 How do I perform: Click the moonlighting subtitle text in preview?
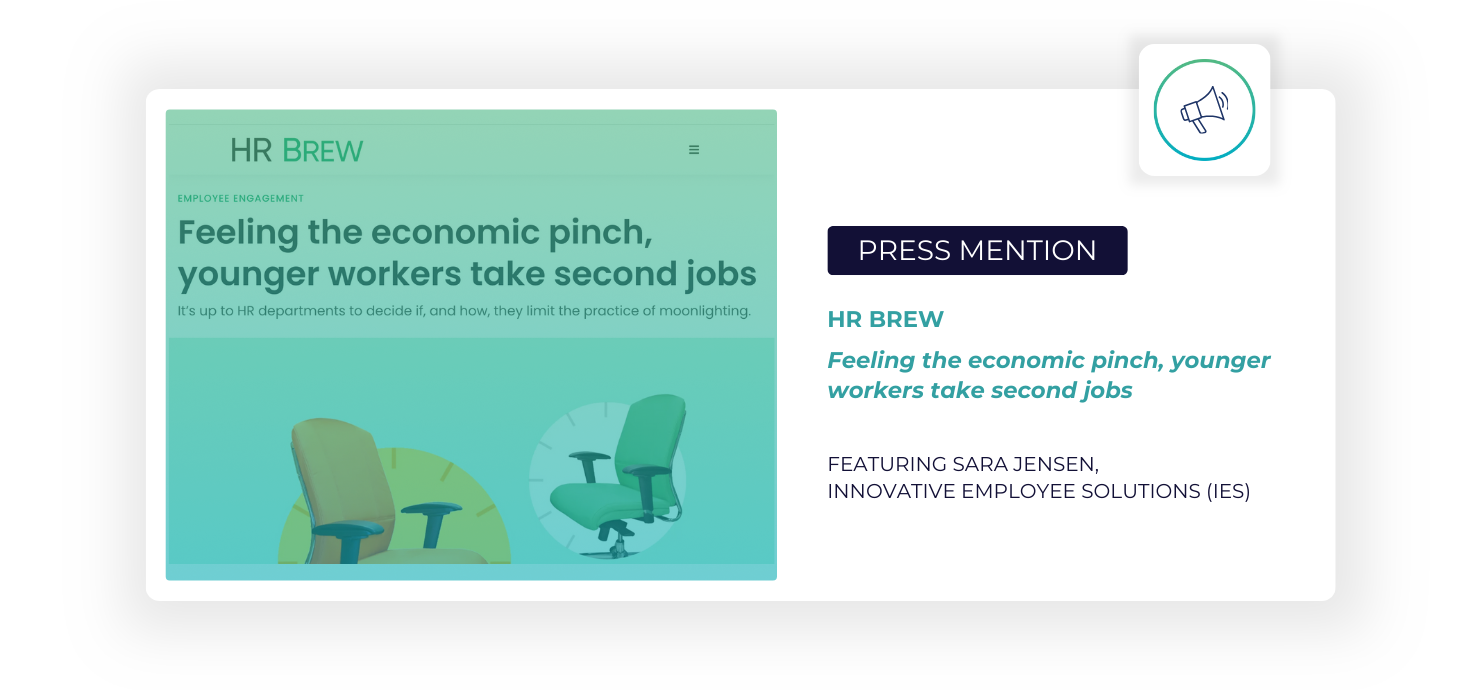464,311
